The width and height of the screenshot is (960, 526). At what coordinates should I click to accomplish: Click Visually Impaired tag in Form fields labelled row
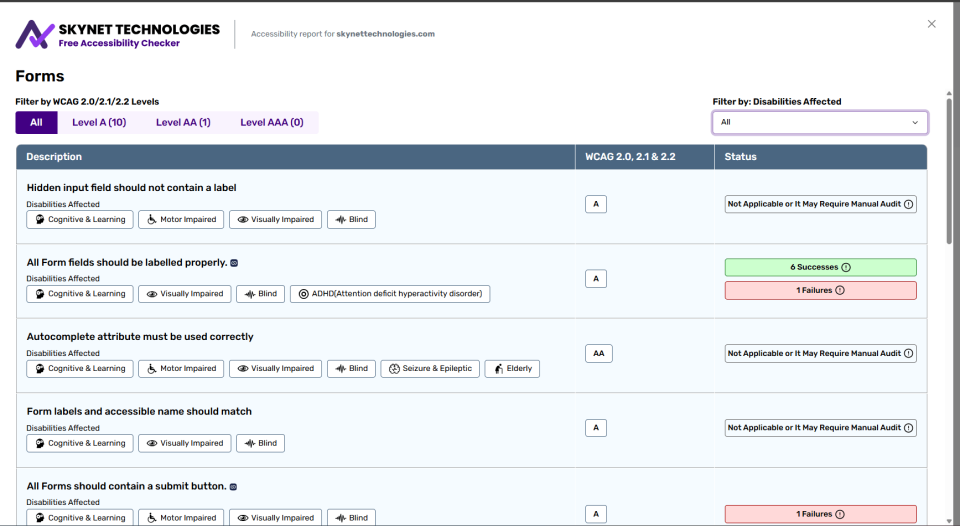[x=185, y=294]
